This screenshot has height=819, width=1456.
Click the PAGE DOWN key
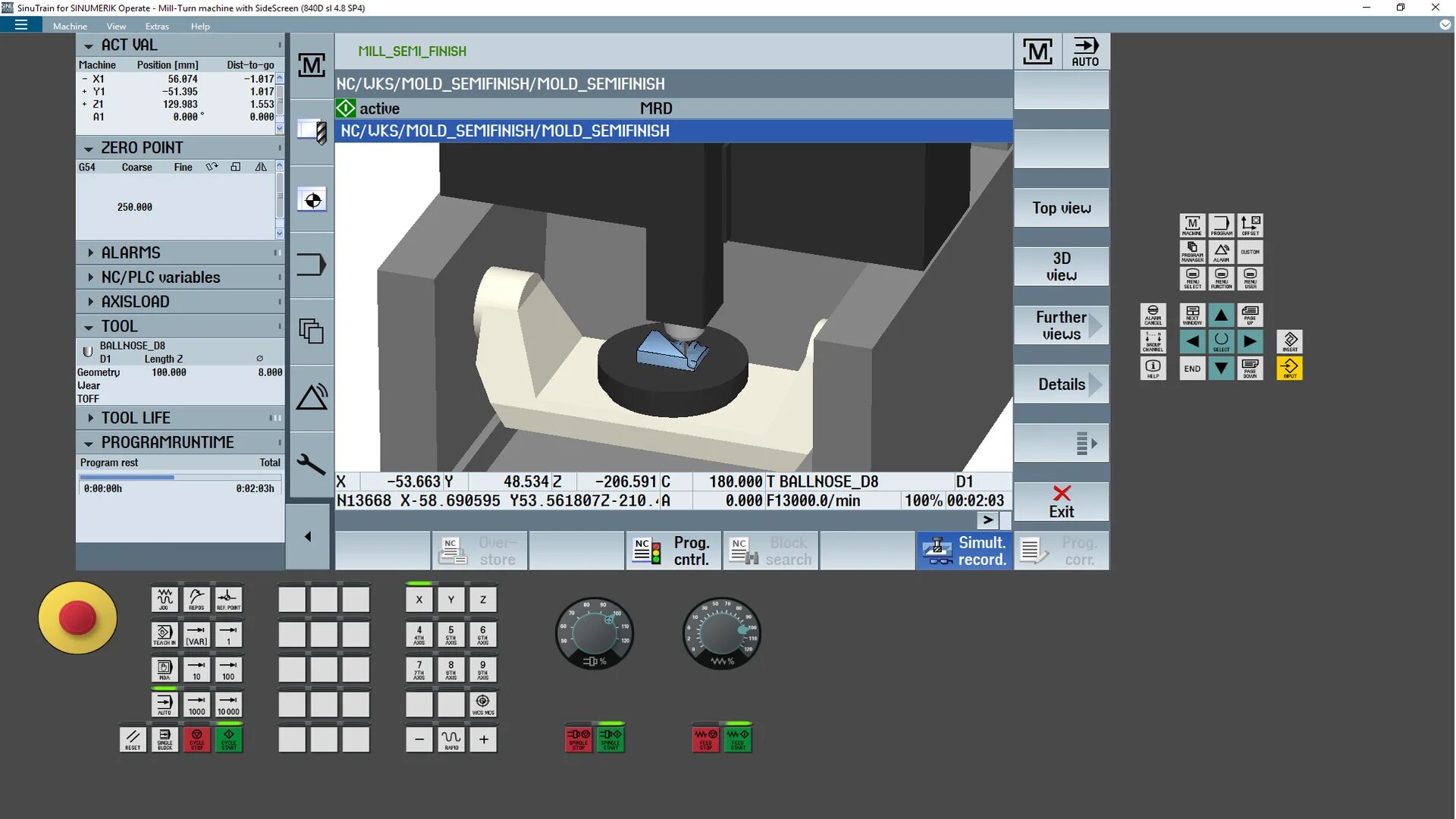[1250, 369]
